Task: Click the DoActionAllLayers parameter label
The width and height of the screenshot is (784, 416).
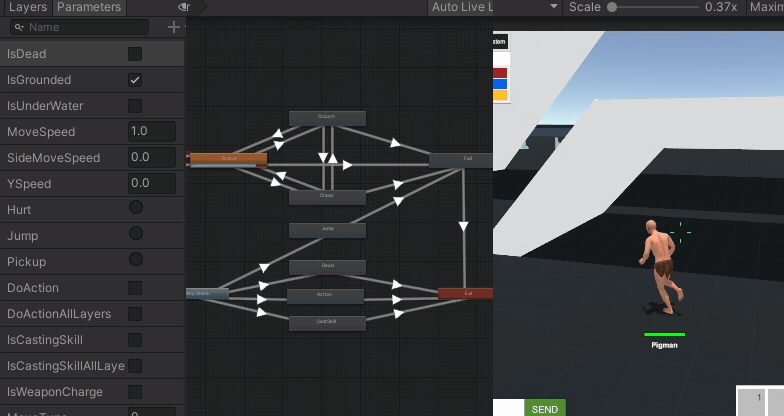Action: click(59, 314)
